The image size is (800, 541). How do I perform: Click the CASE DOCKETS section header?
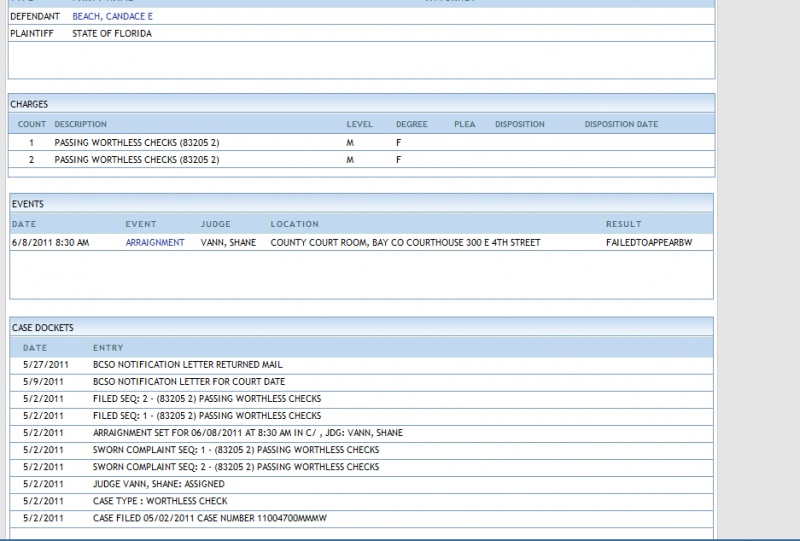(x=362, y=327)
